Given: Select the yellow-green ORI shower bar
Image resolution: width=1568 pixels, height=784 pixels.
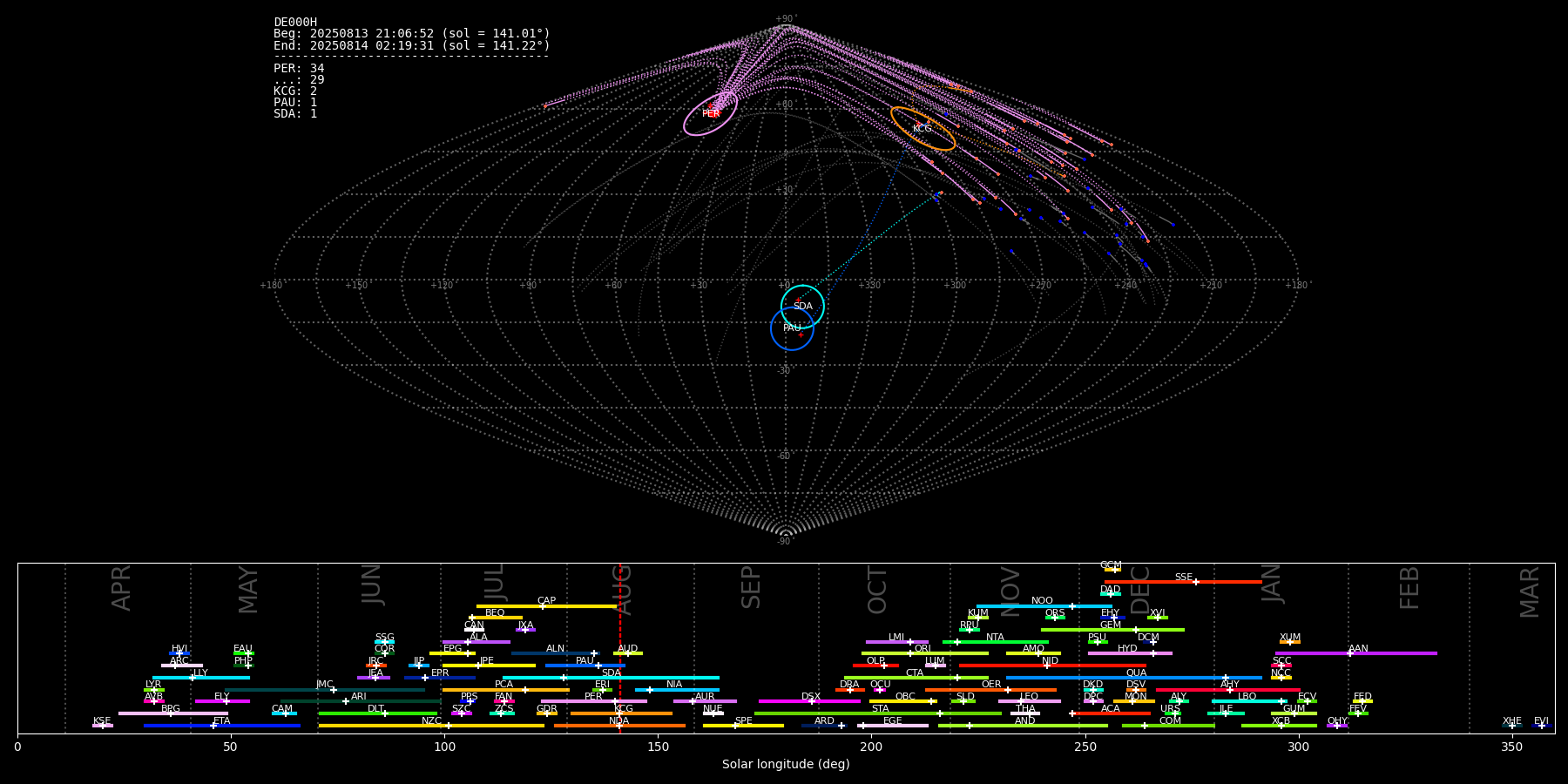Looking at the screenshot, I should pyautogui.click(x=925, y=653).
